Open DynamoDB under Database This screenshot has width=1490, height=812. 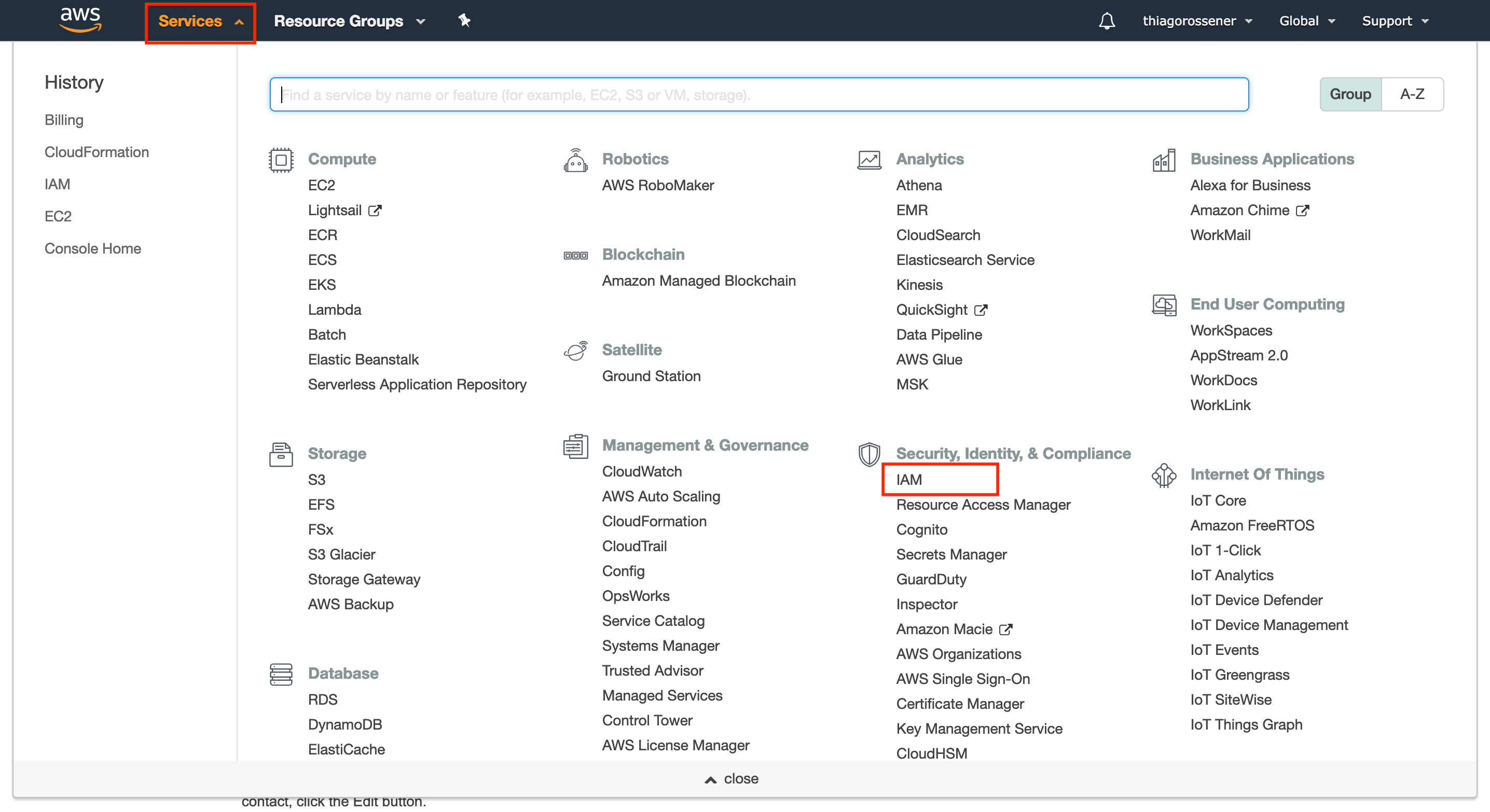[x=346, y=725]
